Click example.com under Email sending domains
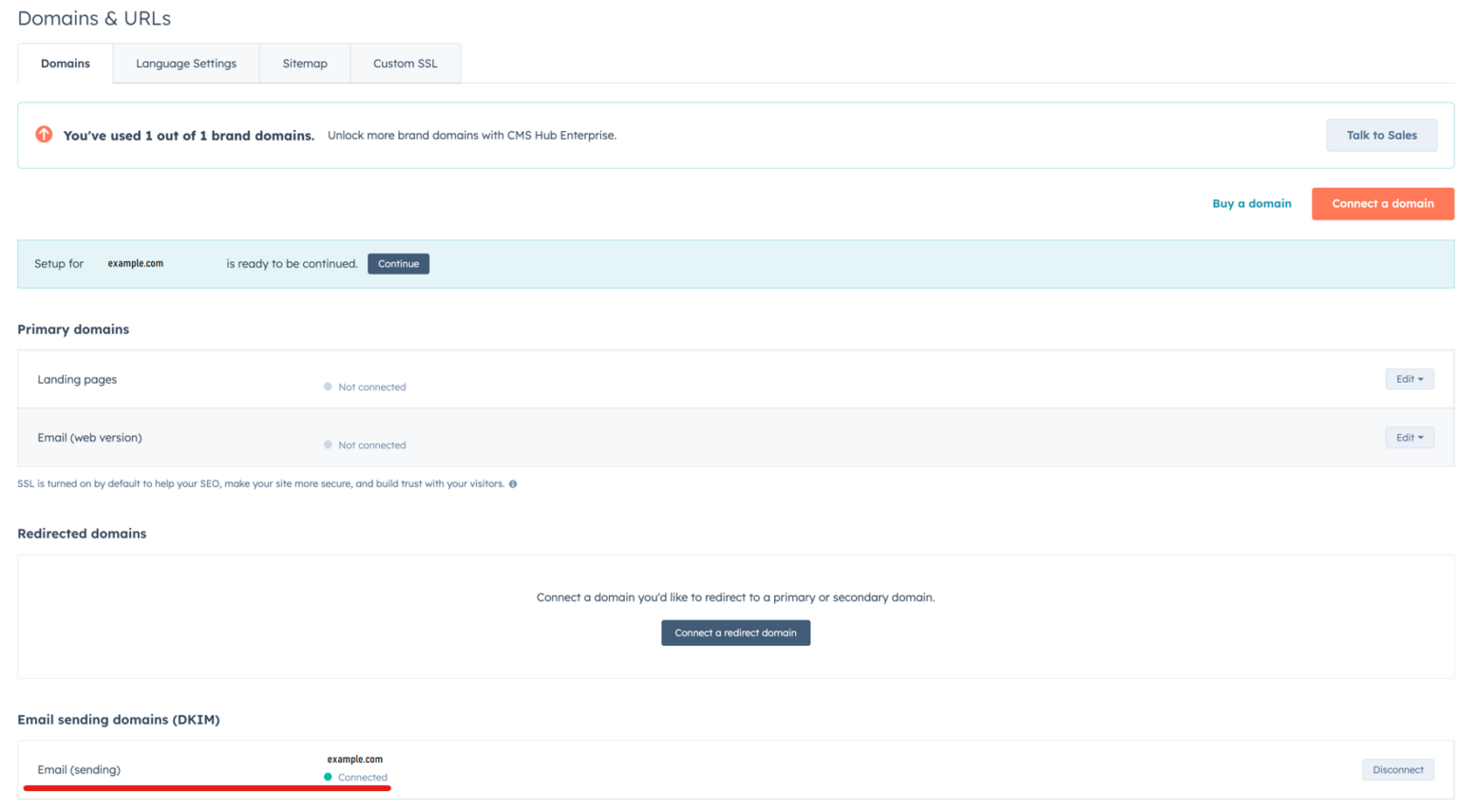The image size is (1459, 812). [x=354, y=759]
